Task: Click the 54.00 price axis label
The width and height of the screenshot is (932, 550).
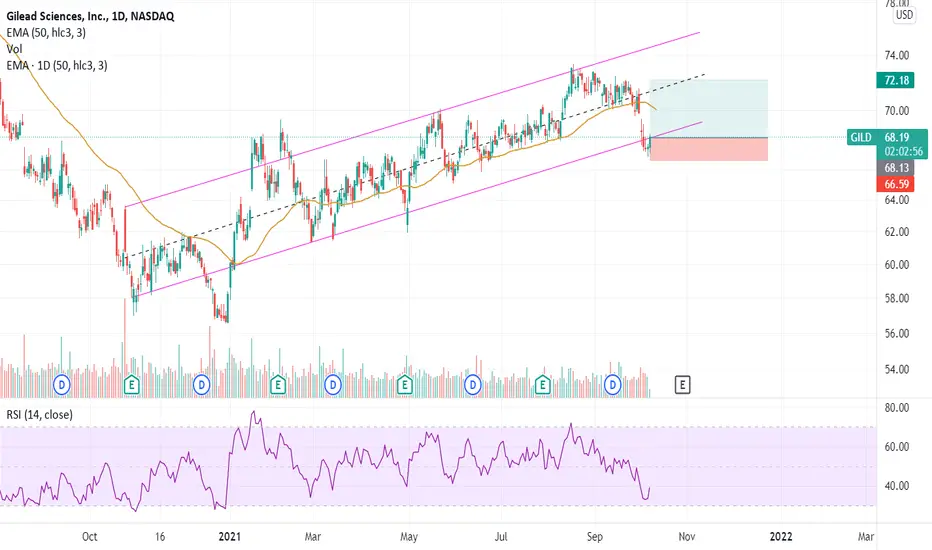Action: 896,369
